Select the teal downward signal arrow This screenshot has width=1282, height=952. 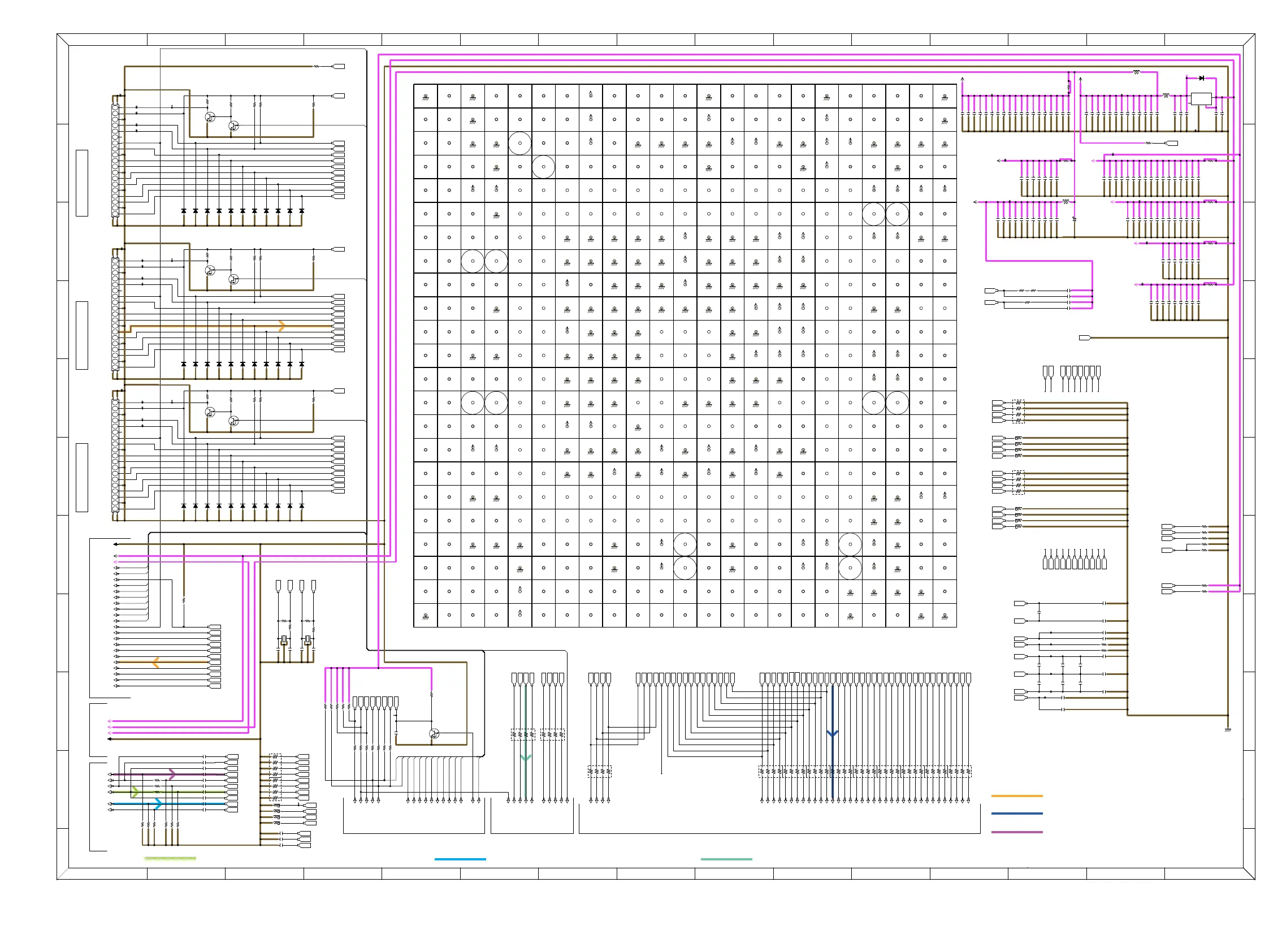(x=526, y=757)
